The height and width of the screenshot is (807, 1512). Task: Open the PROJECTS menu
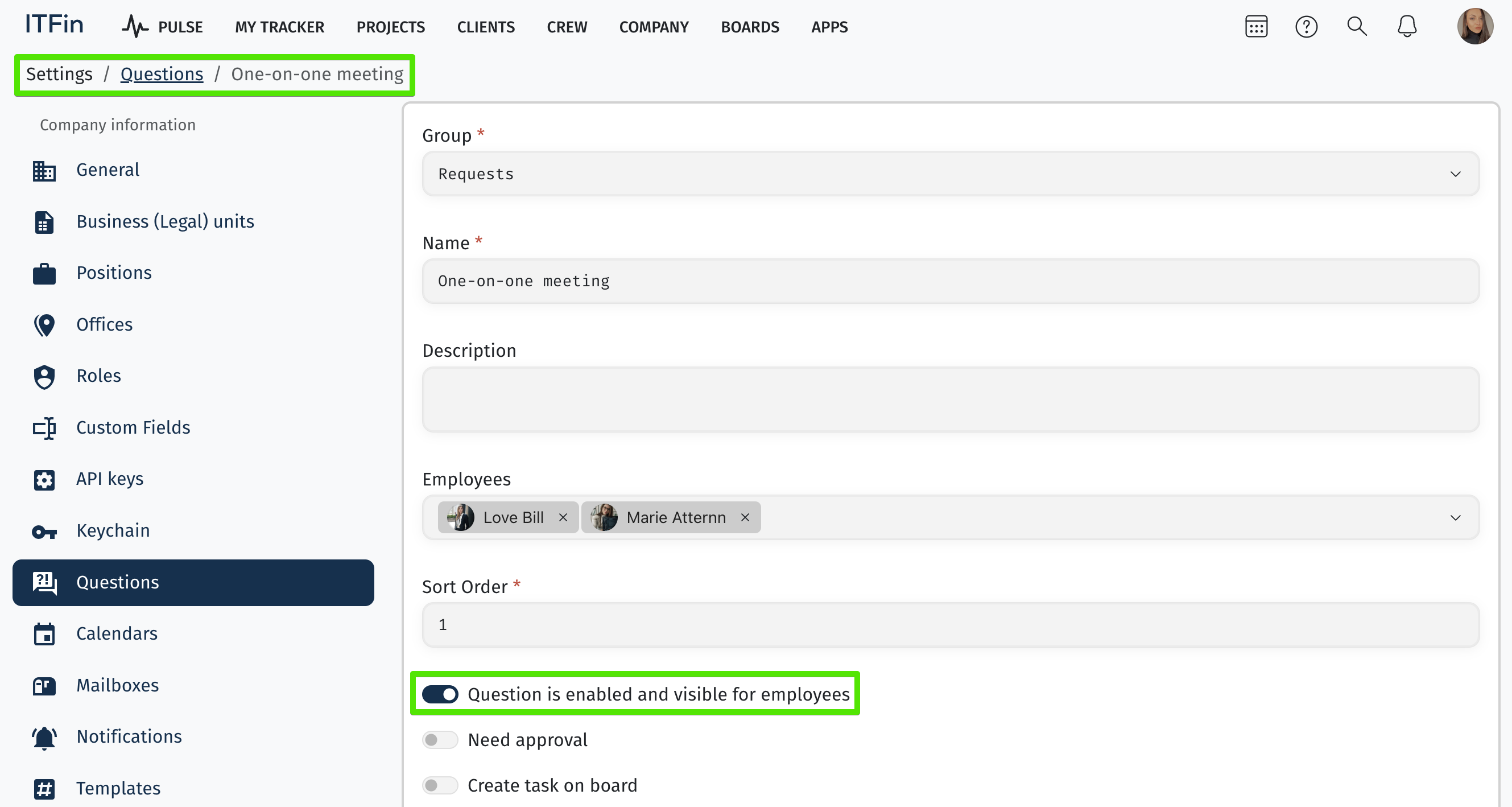coord(390,27)
